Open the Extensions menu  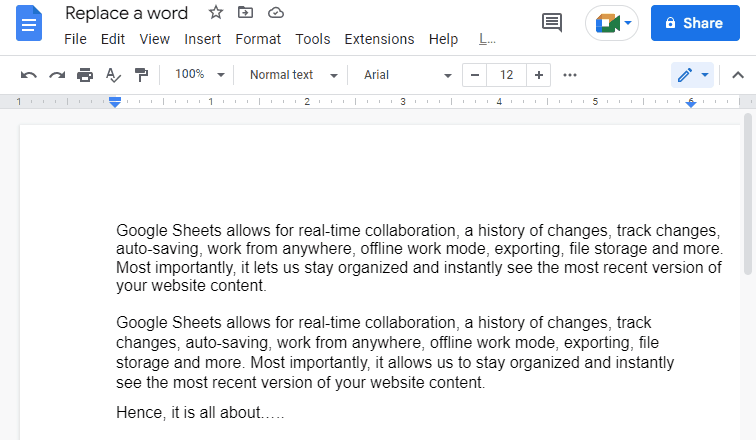click(x=379, y=39)
